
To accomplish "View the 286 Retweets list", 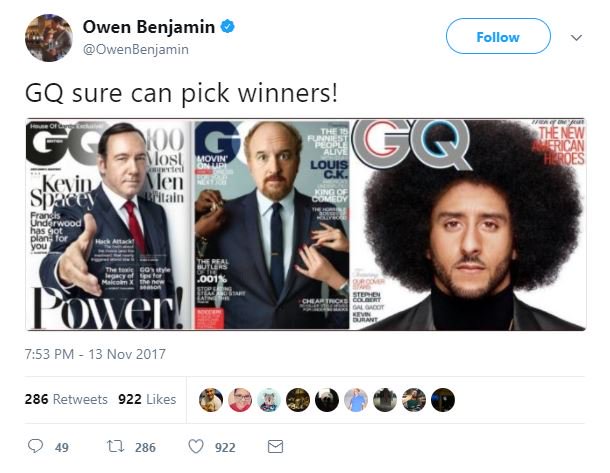I will tap(66, 399).
